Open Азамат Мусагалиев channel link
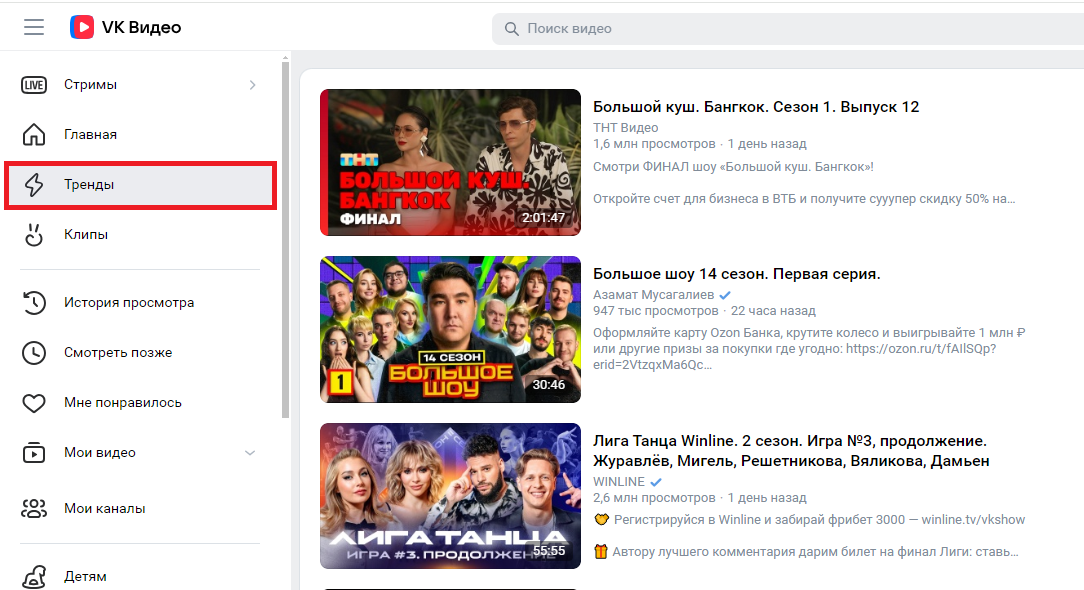The height and width of the screenshot is (590, 1084). coord(653,295)
